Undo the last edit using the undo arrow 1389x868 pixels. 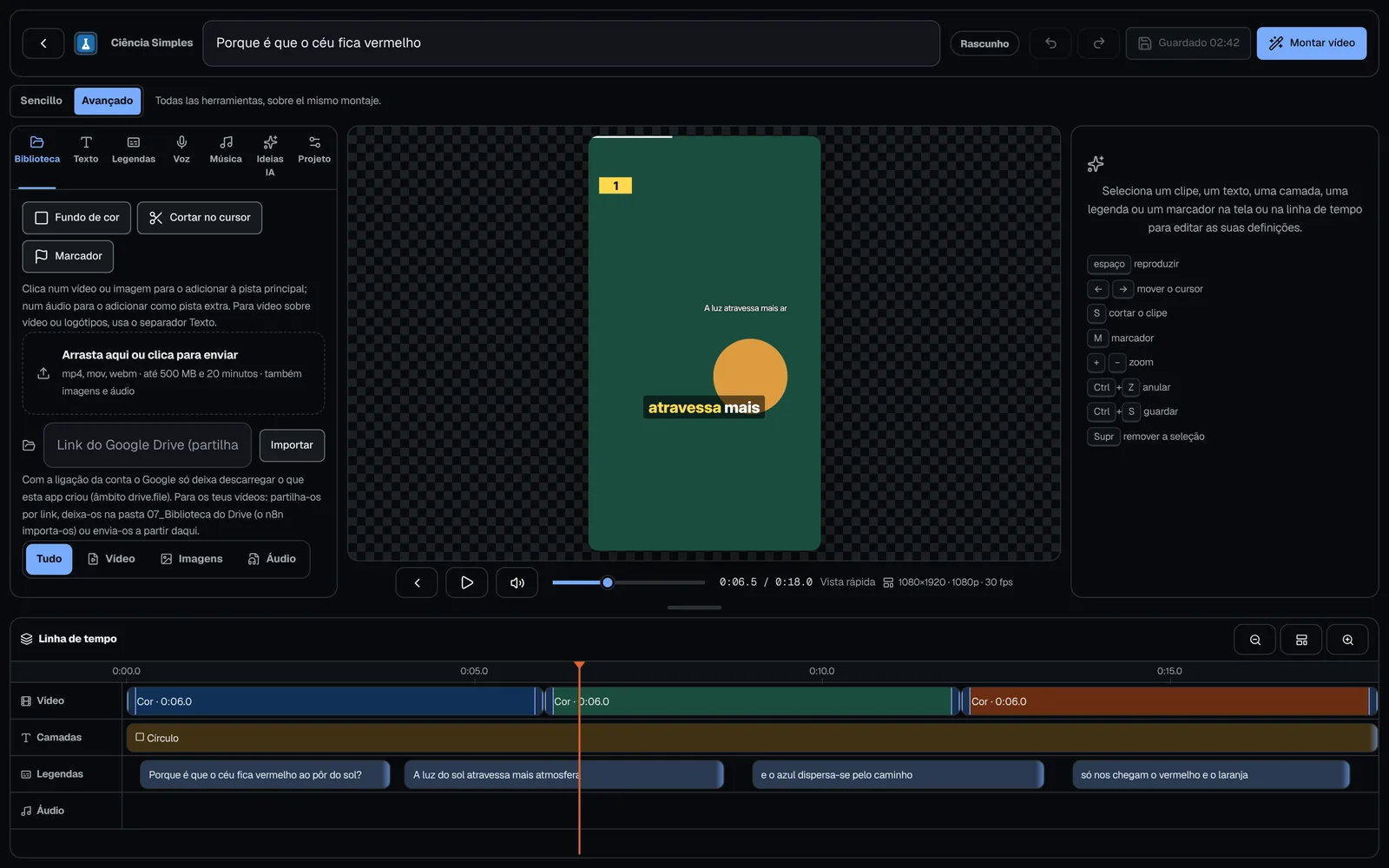point(1050,43)
